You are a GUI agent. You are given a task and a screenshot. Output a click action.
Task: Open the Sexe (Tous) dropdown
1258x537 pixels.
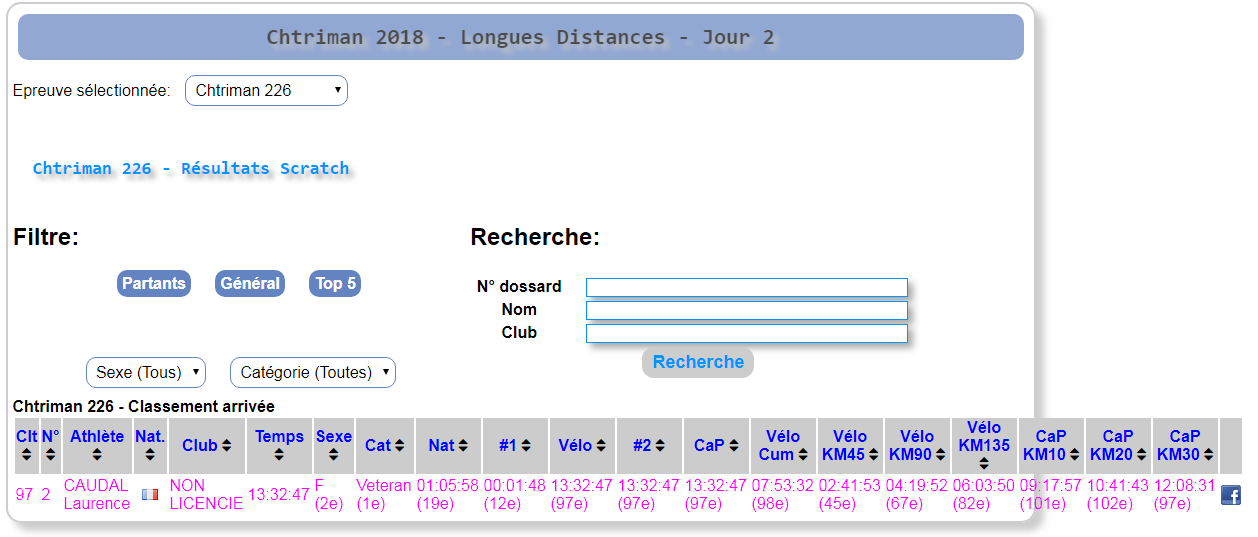(x=146, y=372)
